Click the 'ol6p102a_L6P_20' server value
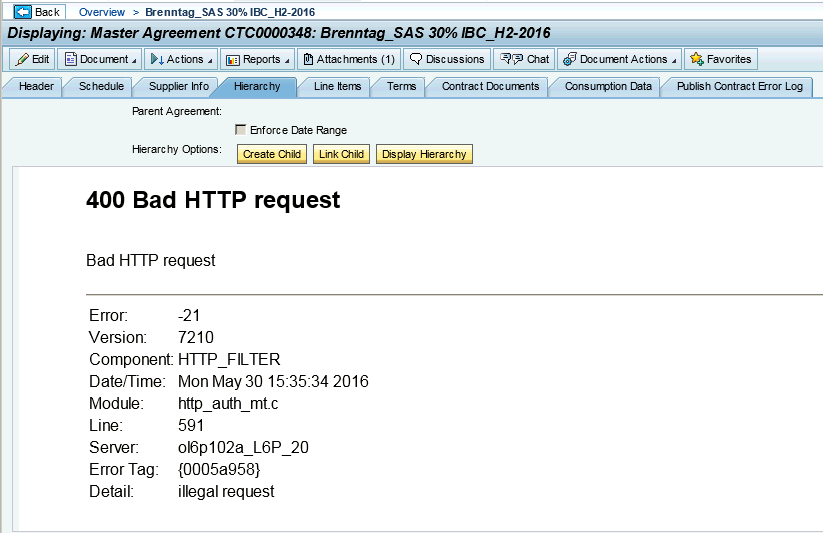This screenshot has height=535, width=827. [x=243, y=447]
